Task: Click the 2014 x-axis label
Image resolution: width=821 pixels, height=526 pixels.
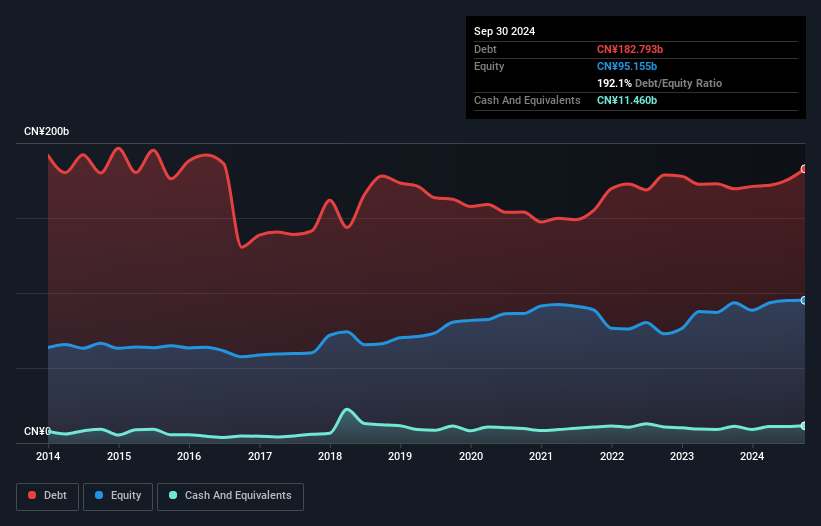Action: 48,456
